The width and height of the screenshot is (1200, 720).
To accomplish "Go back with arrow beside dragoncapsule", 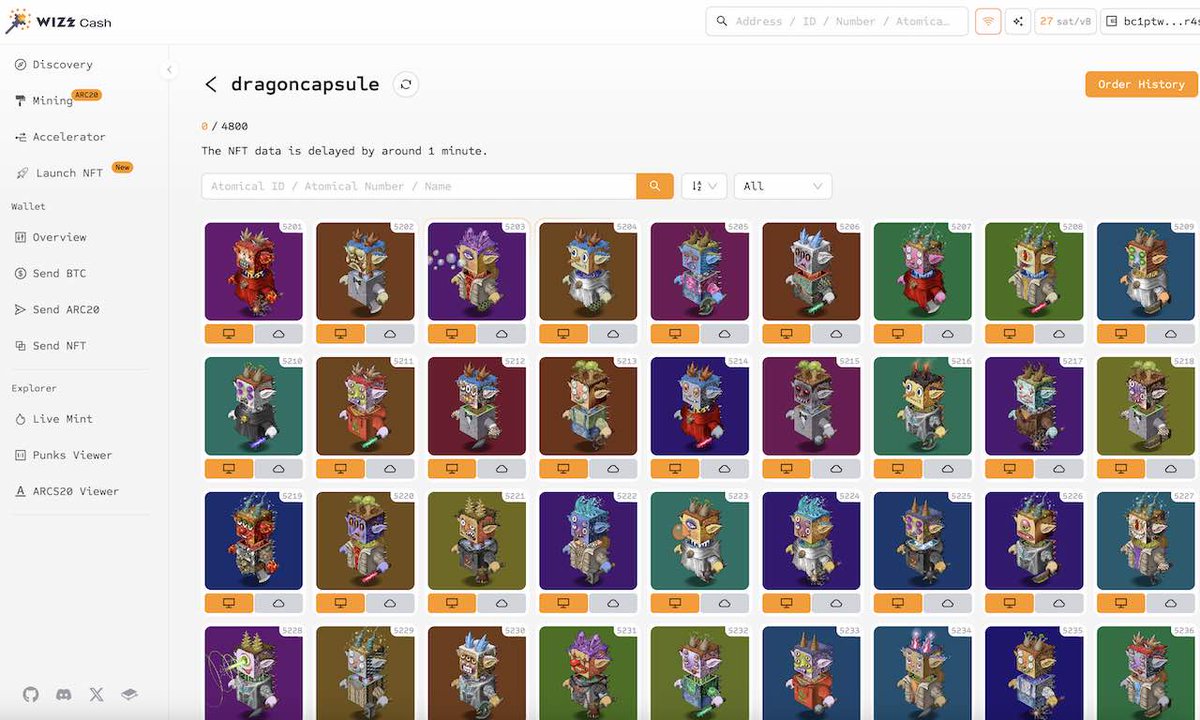I will click(x=210, y=84).
